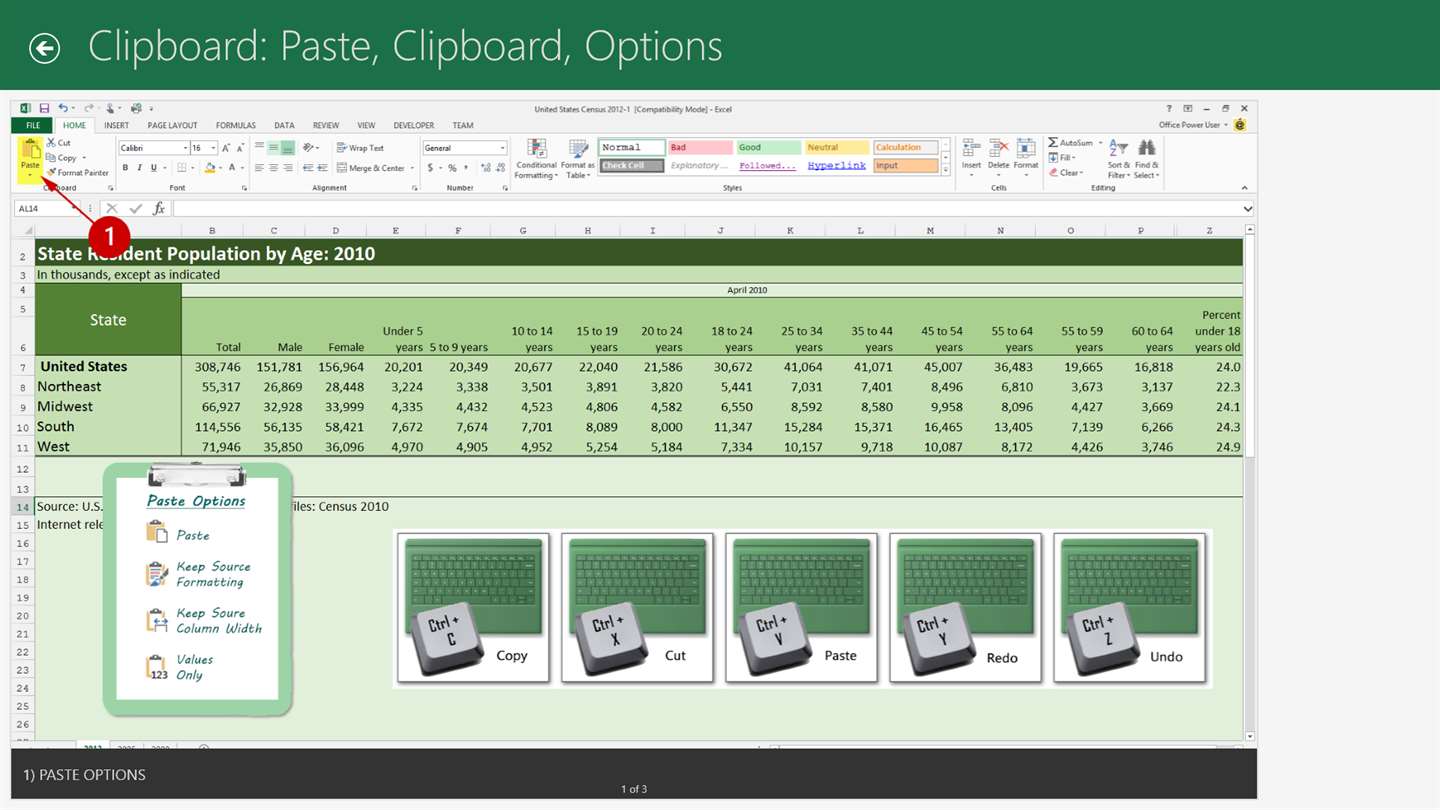This screenshot has width=1440, height=810.
Task: Click the Fill Color bucket icon
Action: [x=209, y=168]
